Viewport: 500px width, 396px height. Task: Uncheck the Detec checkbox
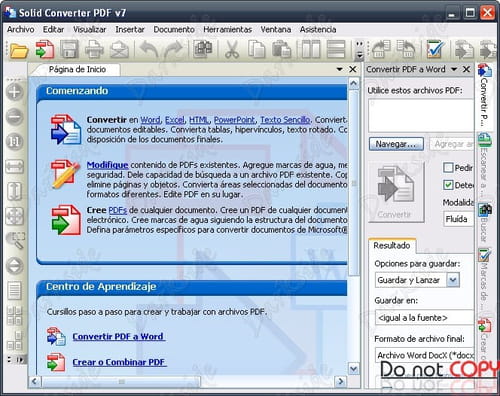coord(448,185)
